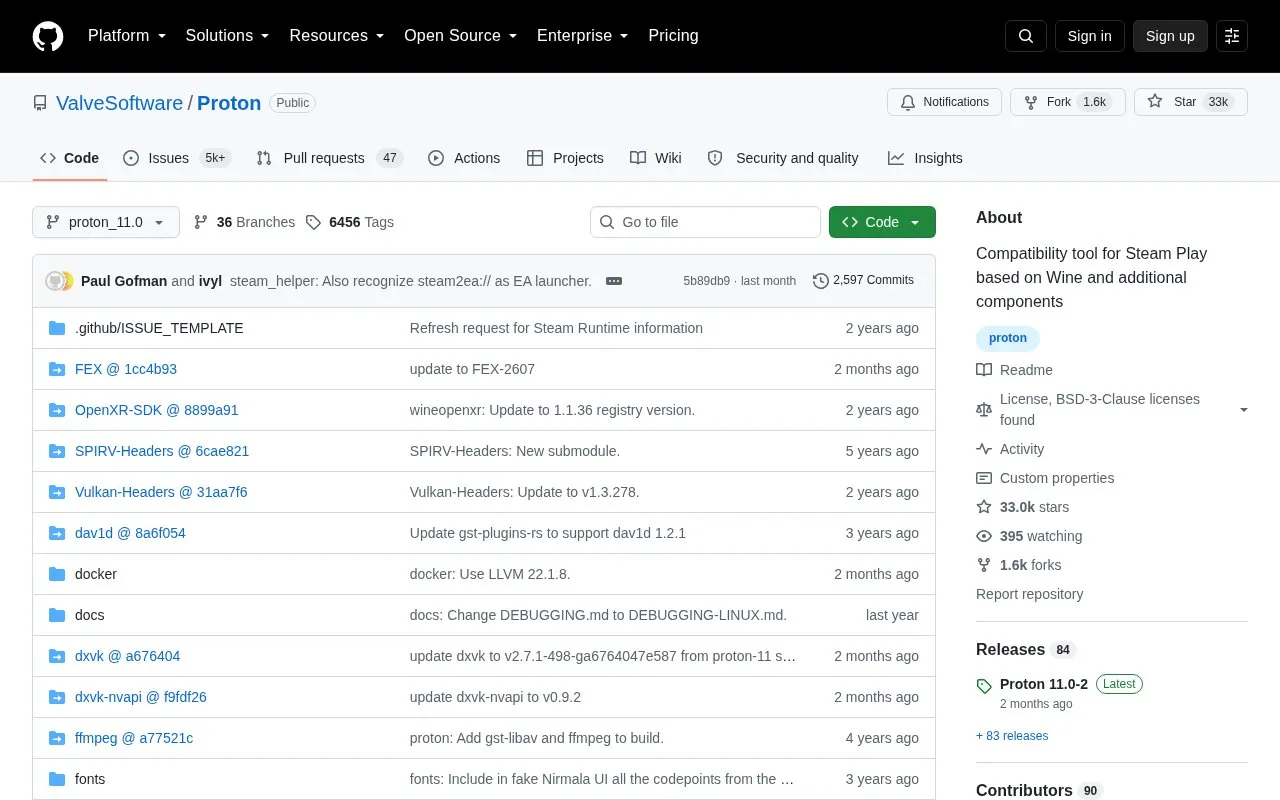This screenshot has width=1280, height=800.
Task: Show the expanded commit message ellipsis
Action: (614, 281)
